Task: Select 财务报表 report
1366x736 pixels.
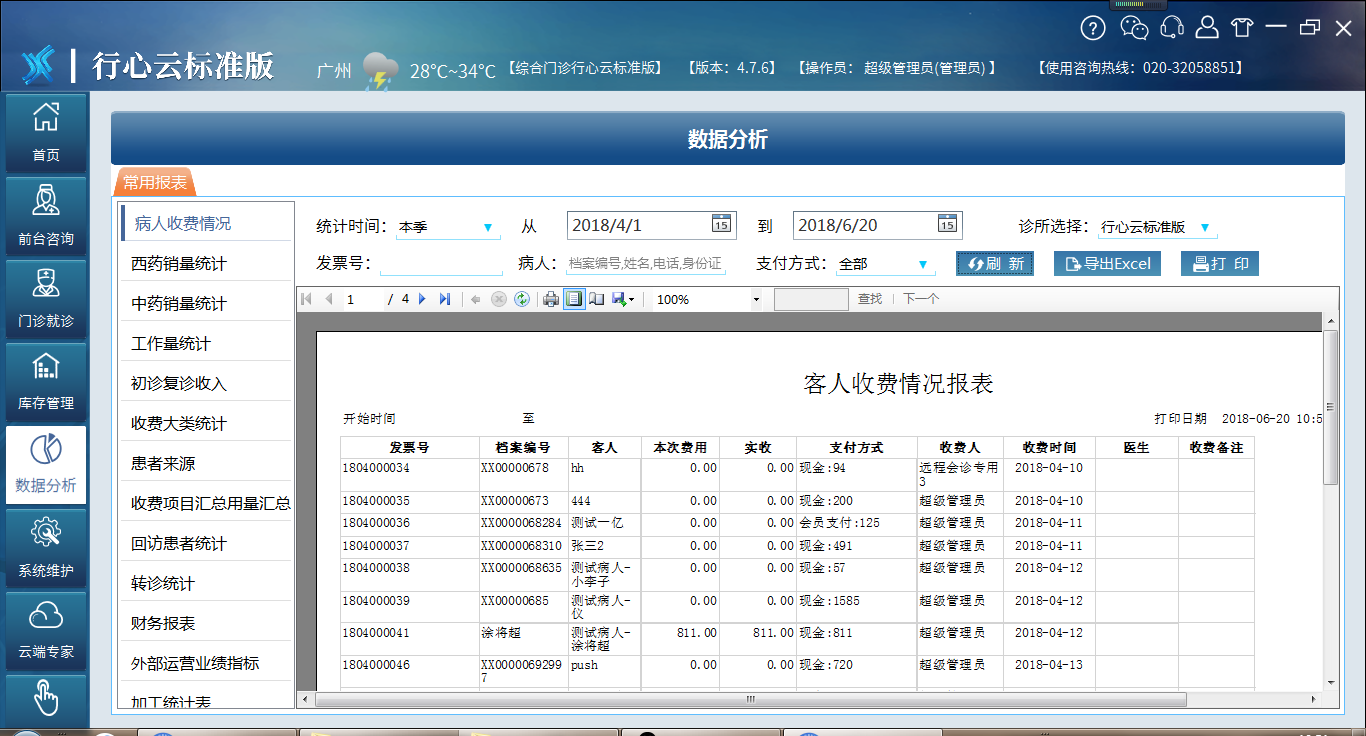Action: point(207,624)
